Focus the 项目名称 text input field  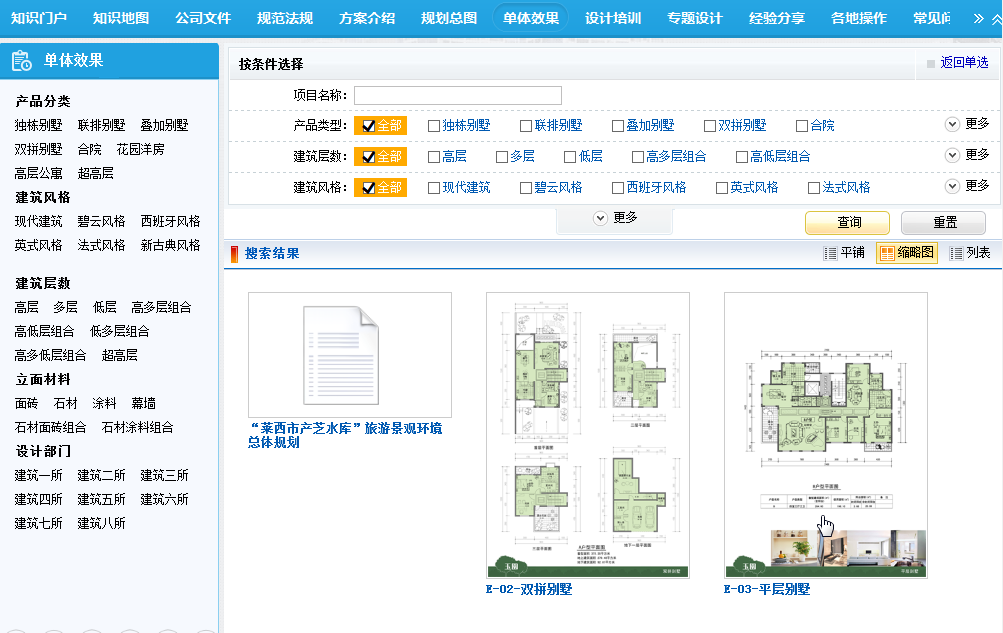click(457, 96)
